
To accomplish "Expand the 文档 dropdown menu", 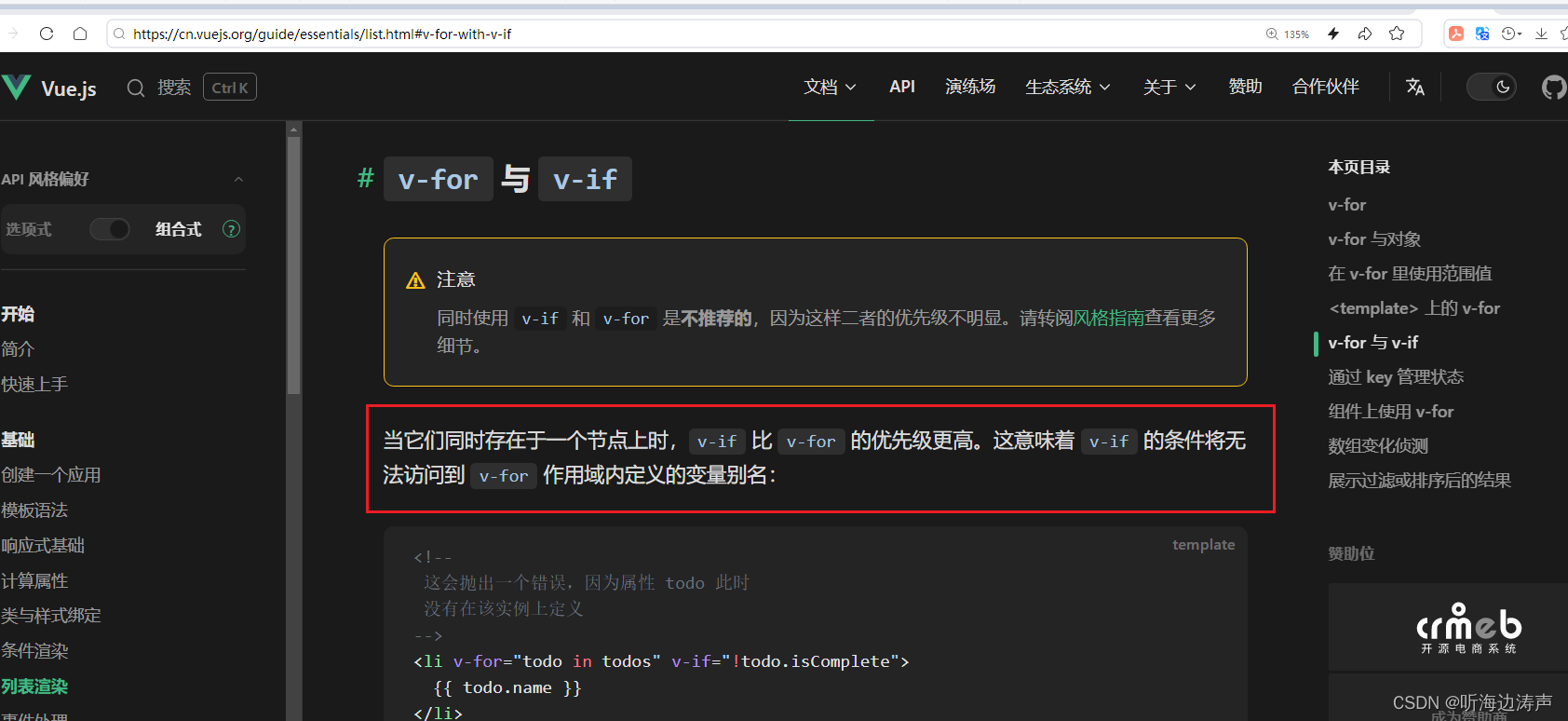I will coord(830,87).
